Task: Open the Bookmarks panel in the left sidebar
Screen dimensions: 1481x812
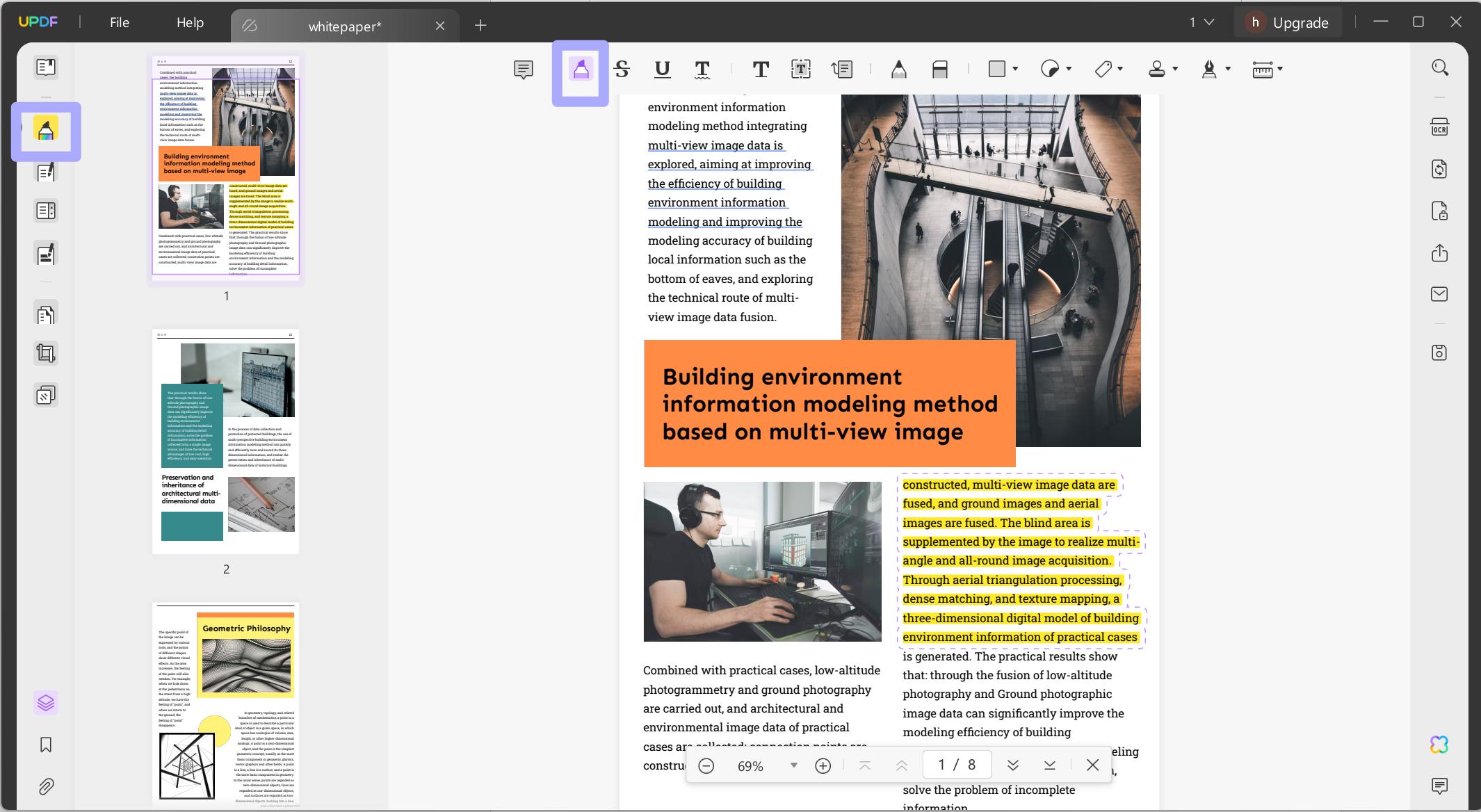Action: click(45, 745)
